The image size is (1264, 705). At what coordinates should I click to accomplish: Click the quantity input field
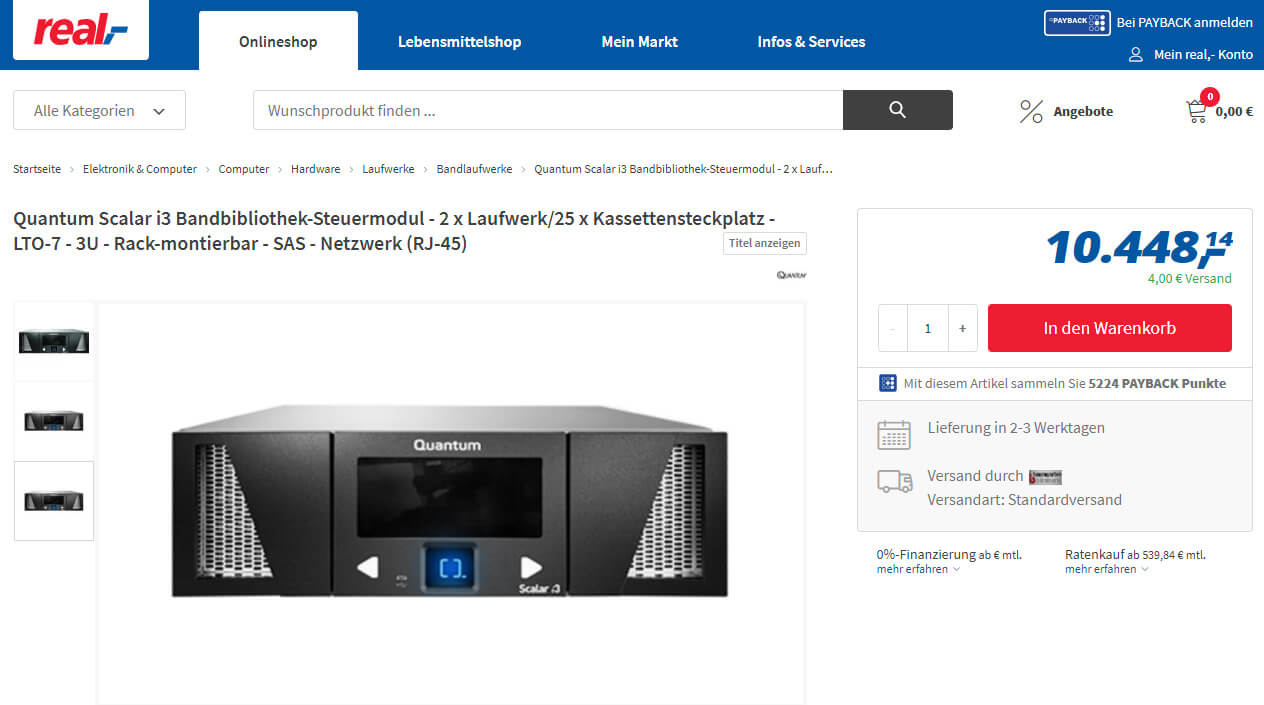pyautogui.click(x=927, y=328)
